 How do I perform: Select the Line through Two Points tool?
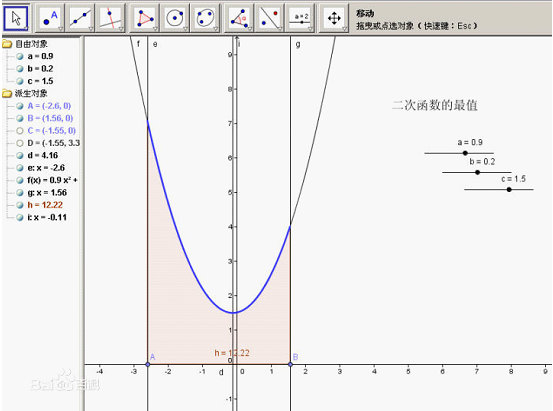click(80, 18)
